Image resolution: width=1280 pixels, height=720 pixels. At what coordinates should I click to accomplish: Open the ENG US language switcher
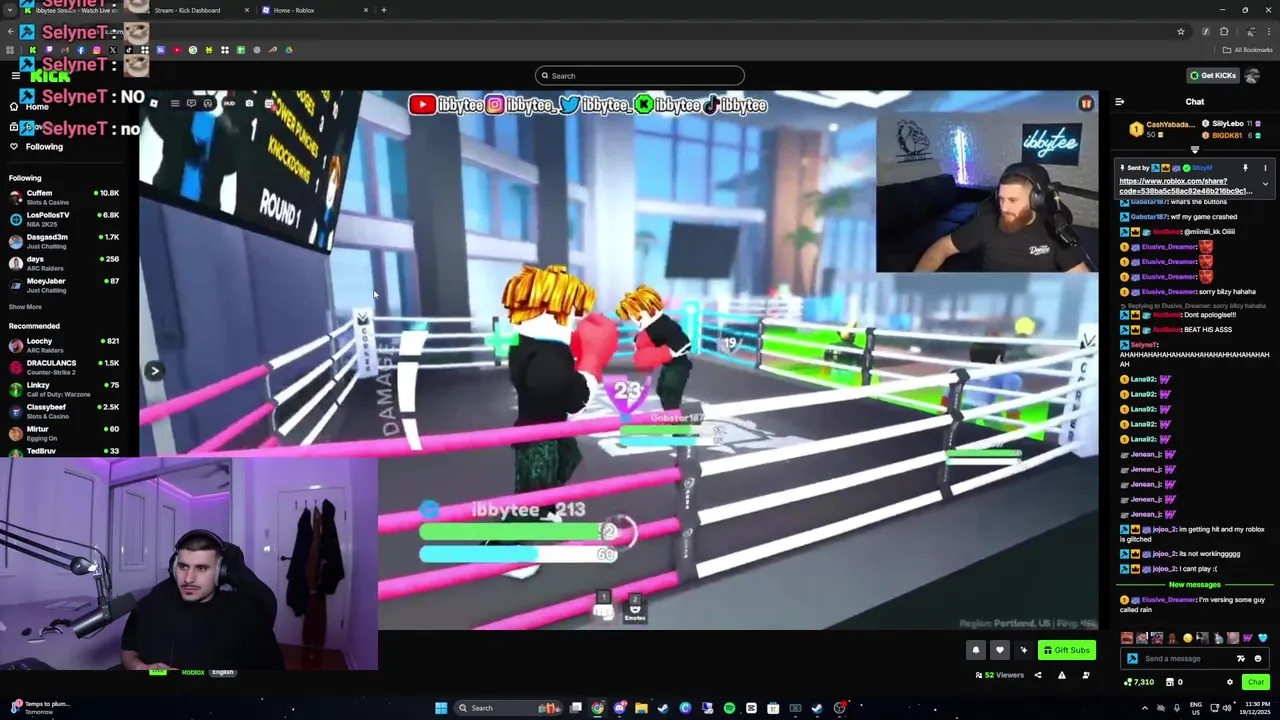pyautogui.click(x=1196, y=708)
